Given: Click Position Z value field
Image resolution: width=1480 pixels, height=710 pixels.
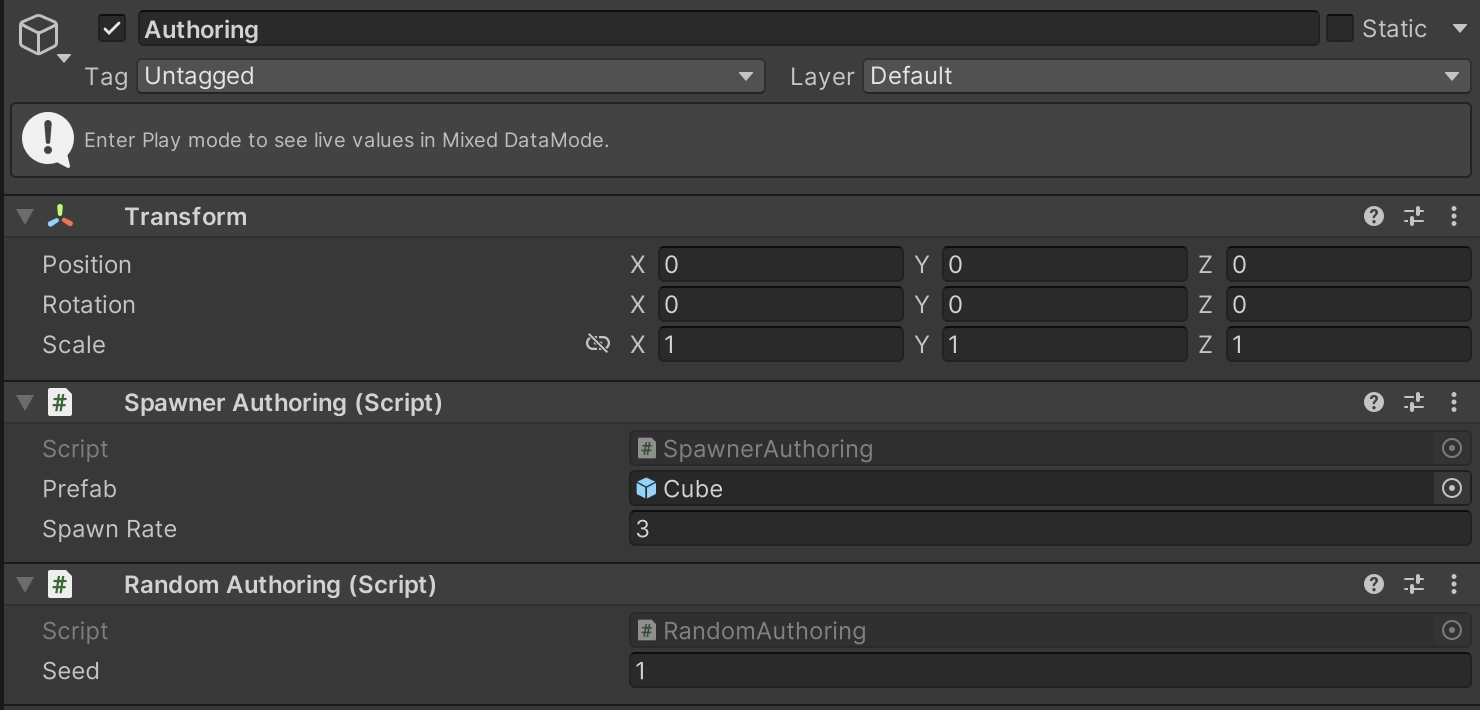Looking at the screenshot, I should tap(1348, 265).
